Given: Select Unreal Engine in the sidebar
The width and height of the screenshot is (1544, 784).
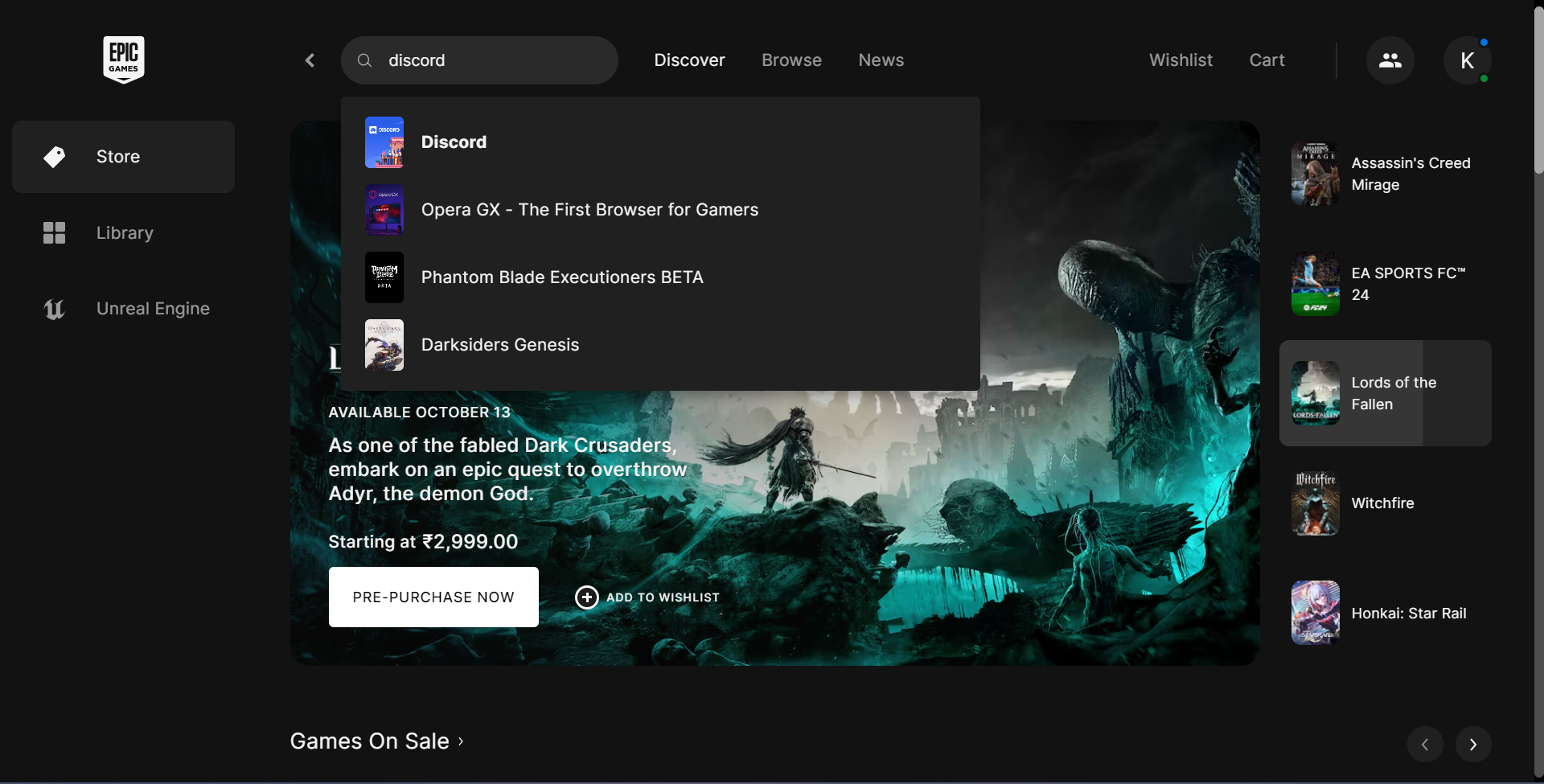Looking at the screenshot, I should 124,309.
